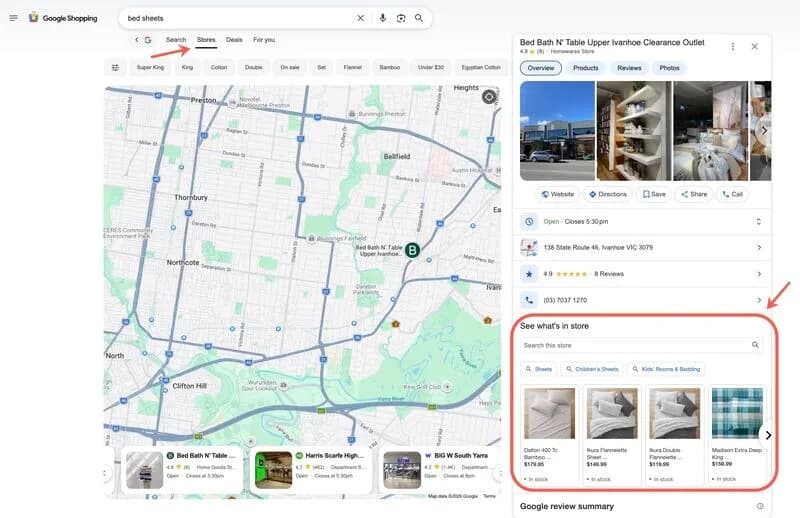This screenshot has width=800, height=518.
Task: Search in-store for Kids' Rooms & Bedding
Action: click(666, 369)
